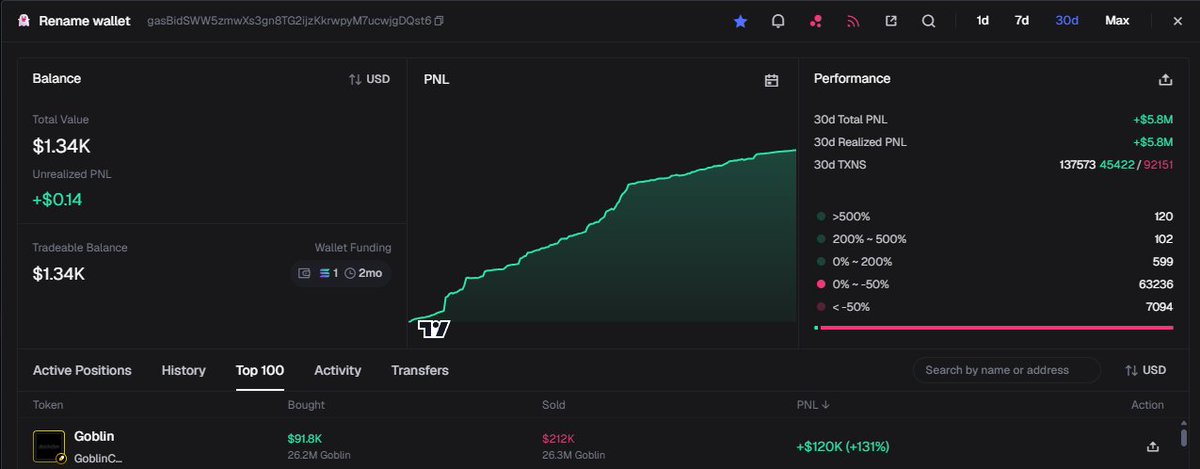1200x469 pixels.
Task: Share Performance panel via export icon
Action: 1165,80
